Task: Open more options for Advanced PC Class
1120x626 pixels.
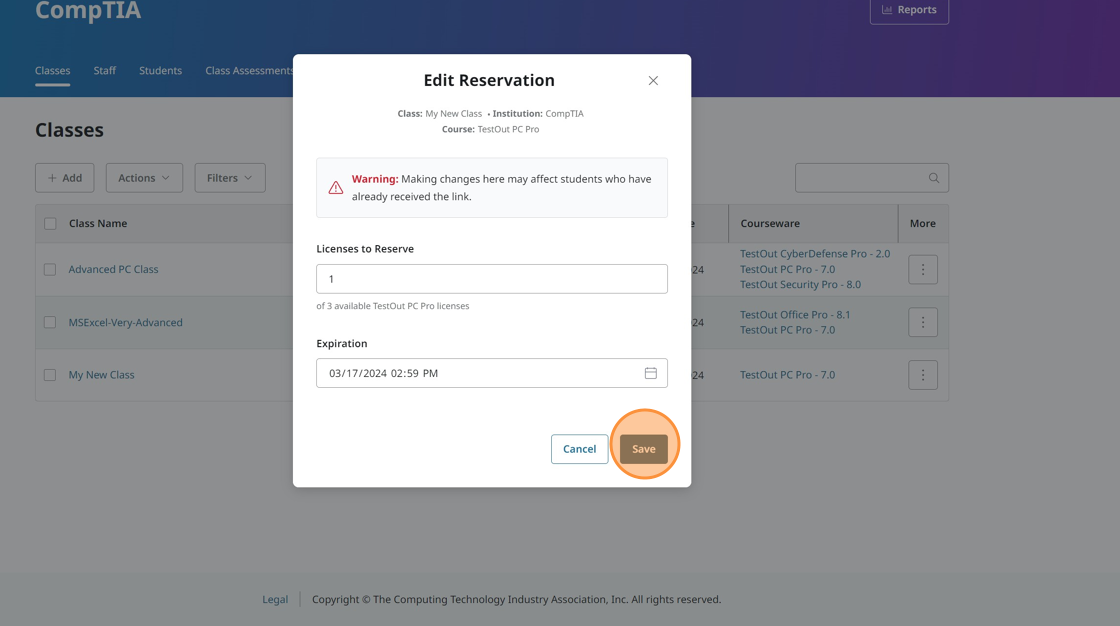Action: [922, 269]
